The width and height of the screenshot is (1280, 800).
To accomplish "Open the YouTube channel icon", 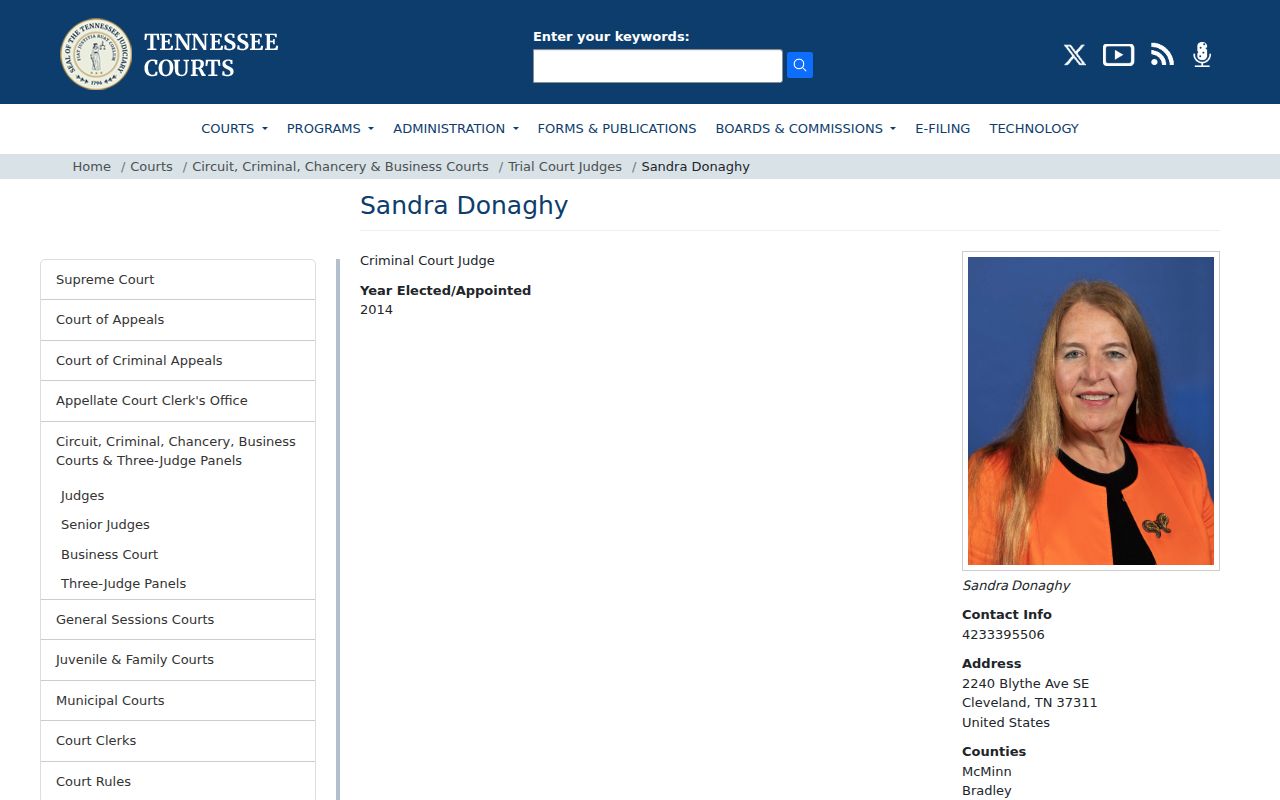I will click(x=1118, y=55).
